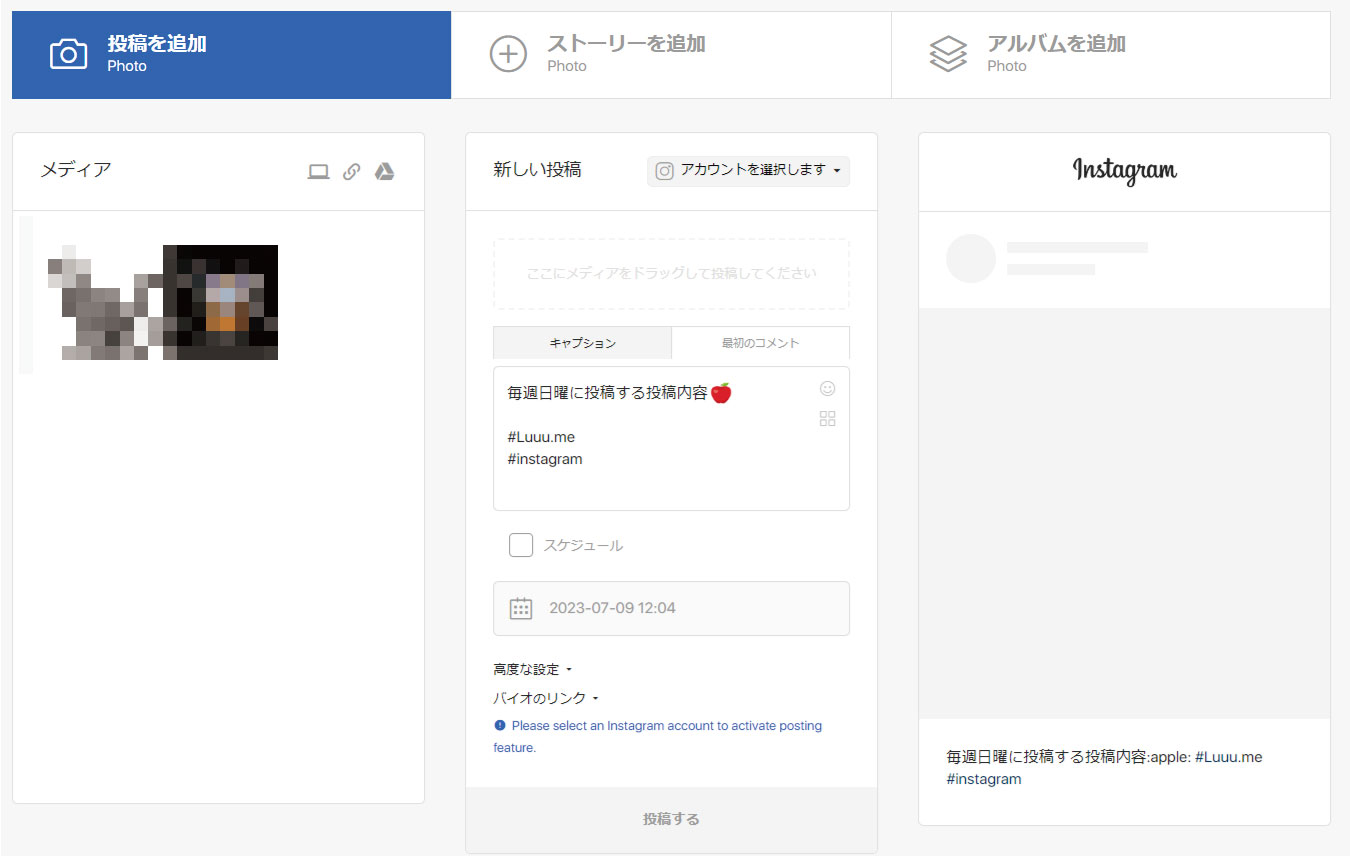
Task: Open the アカウントを選択します dropdown
Action: point(748,171)
